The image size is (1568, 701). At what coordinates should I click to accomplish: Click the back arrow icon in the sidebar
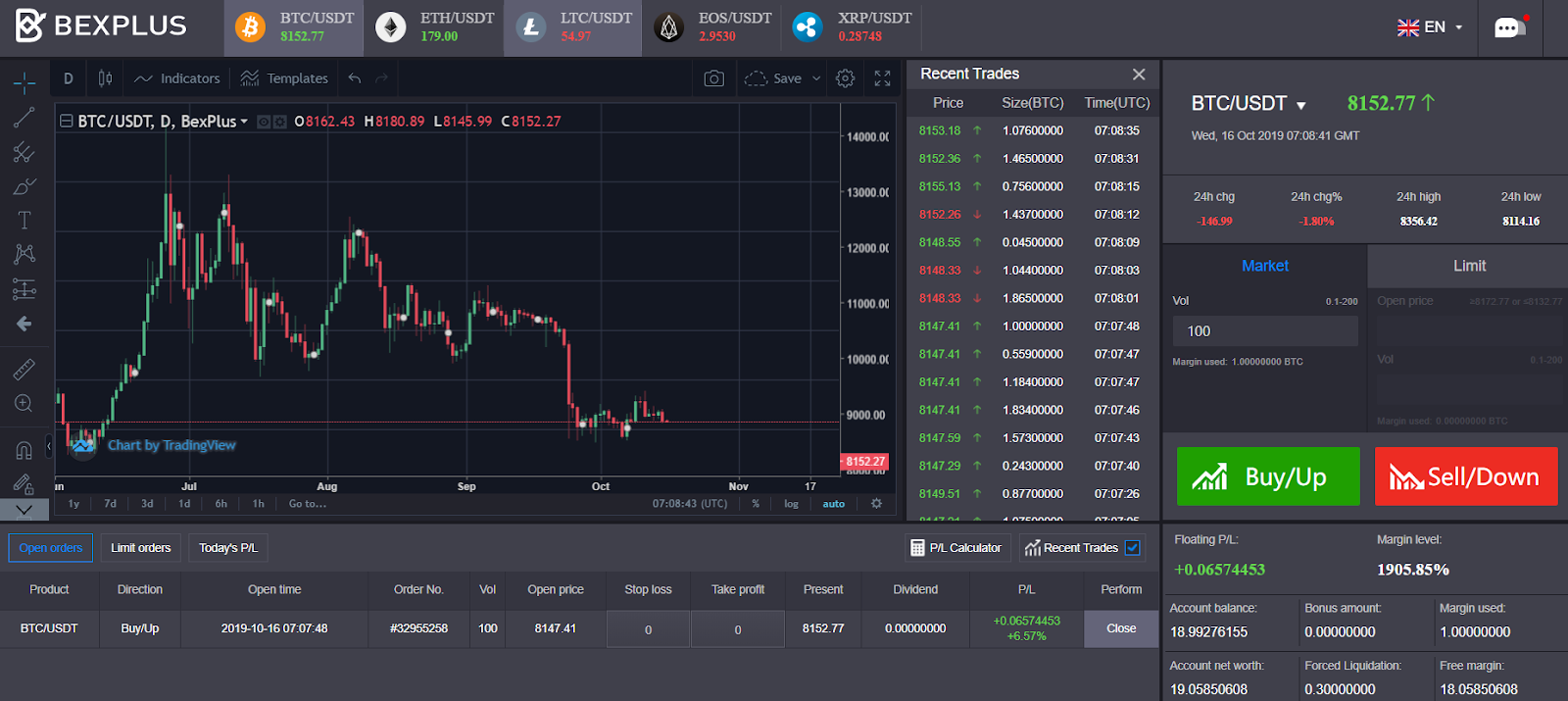point(24,324)
